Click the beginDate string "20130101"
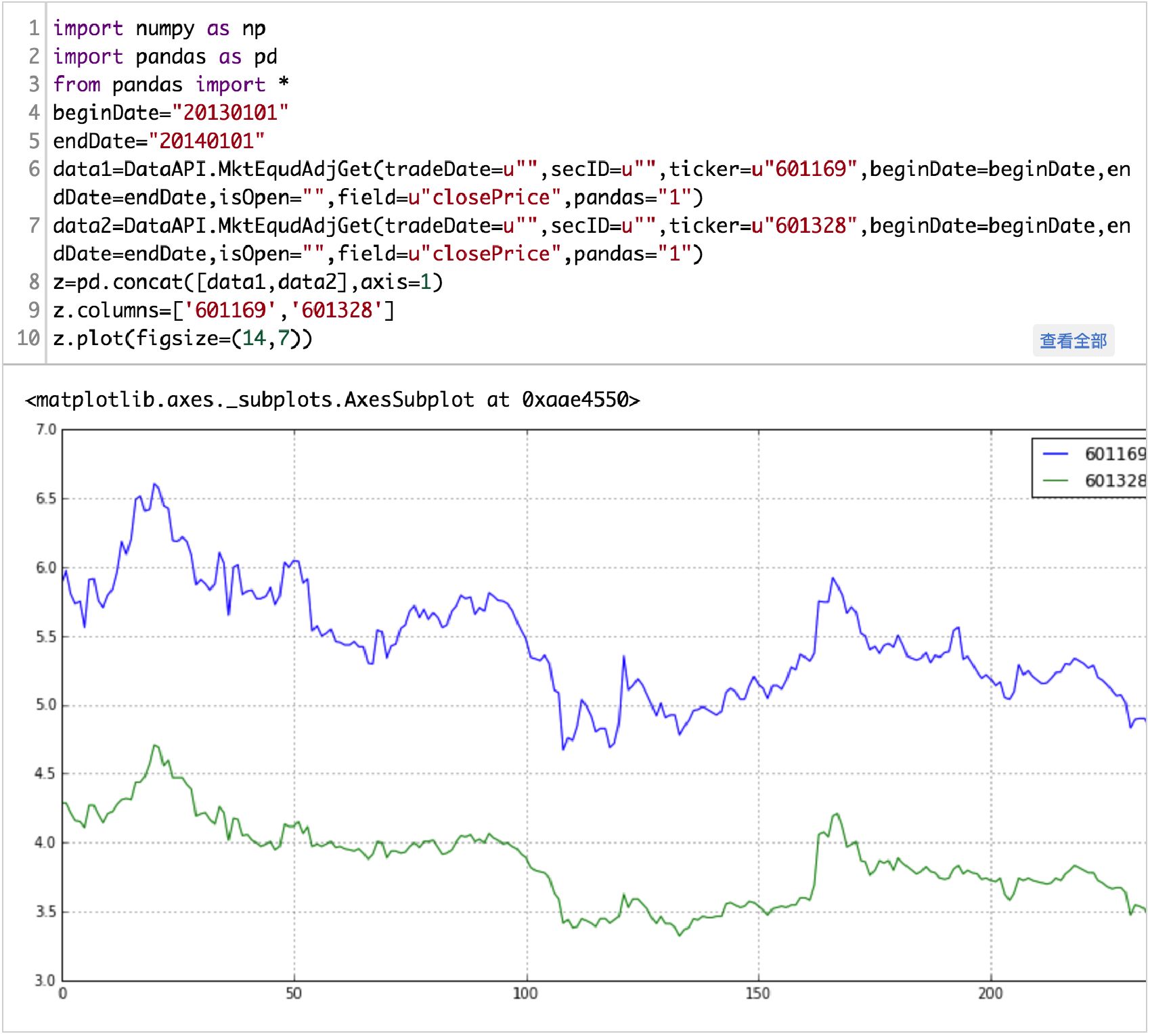 coord(230,113)
